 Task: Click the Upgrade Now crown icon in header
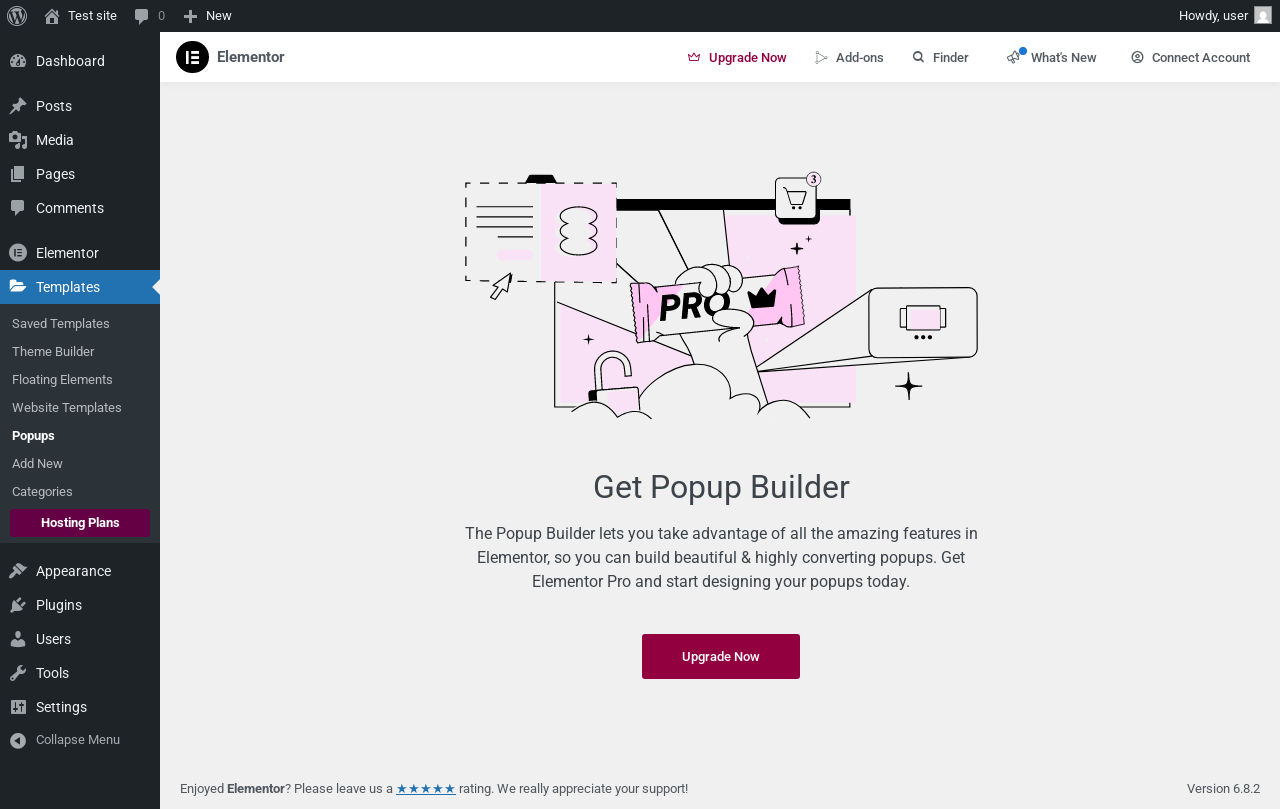tap(694, 57)
